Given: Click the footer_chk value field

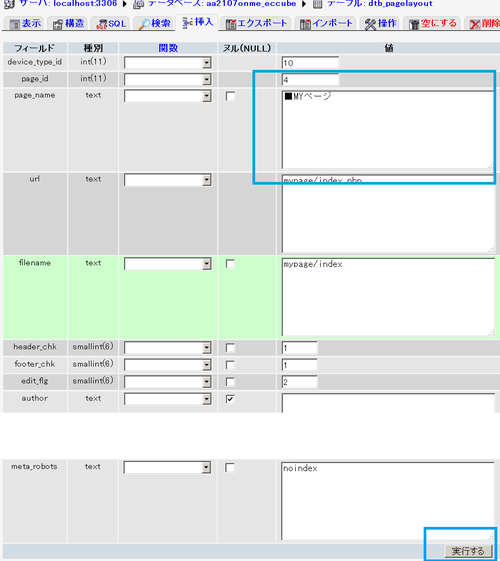Looking at the screenshot, I should tap(299, 365).
